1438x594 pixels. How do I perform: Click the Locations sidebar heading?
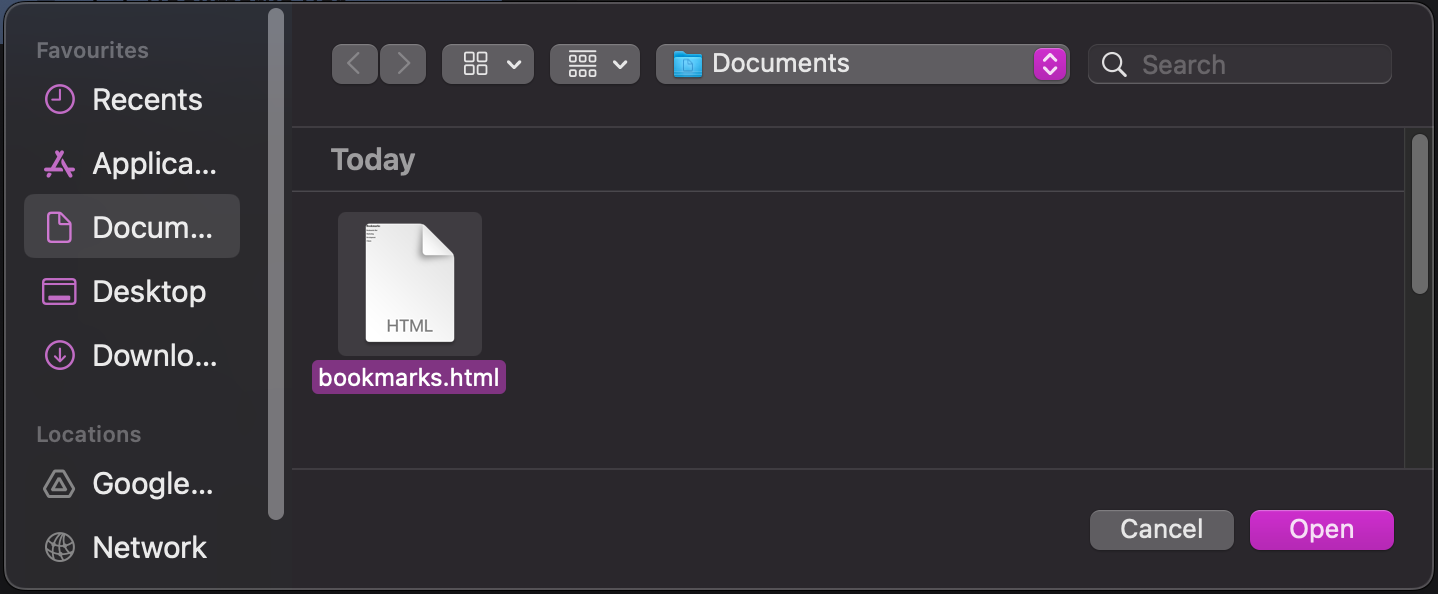coord(89,434)
